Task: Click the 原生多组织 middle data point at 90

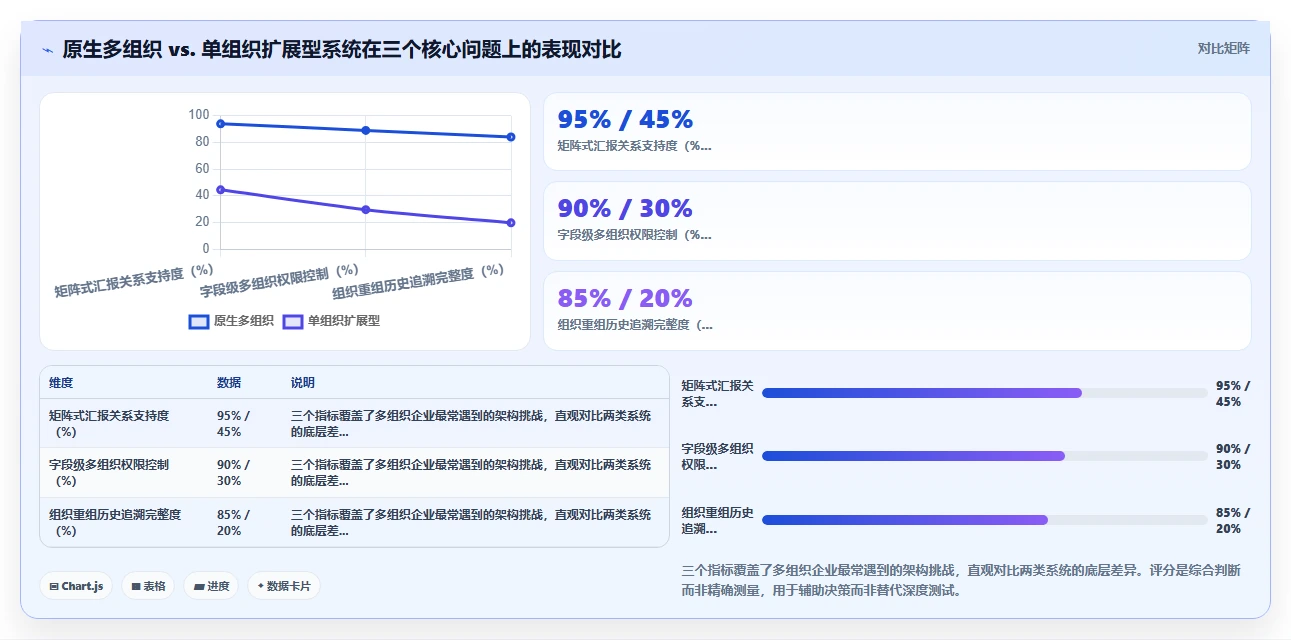Action: (366, 131)
